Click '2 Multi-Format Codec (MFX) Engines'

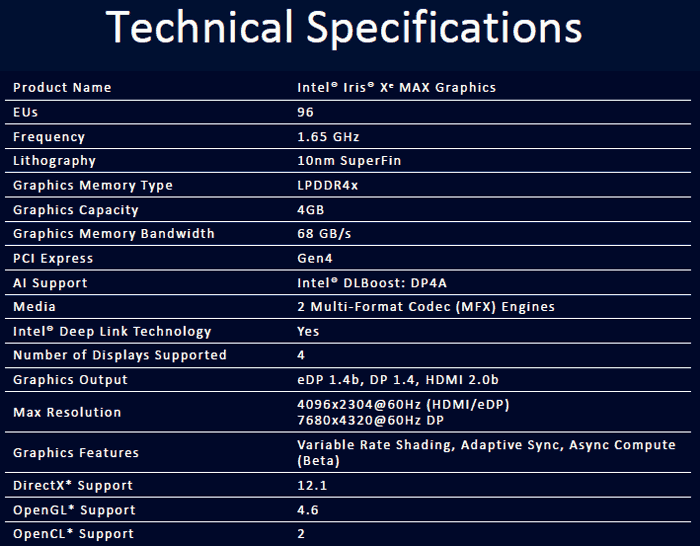[426, 307]
